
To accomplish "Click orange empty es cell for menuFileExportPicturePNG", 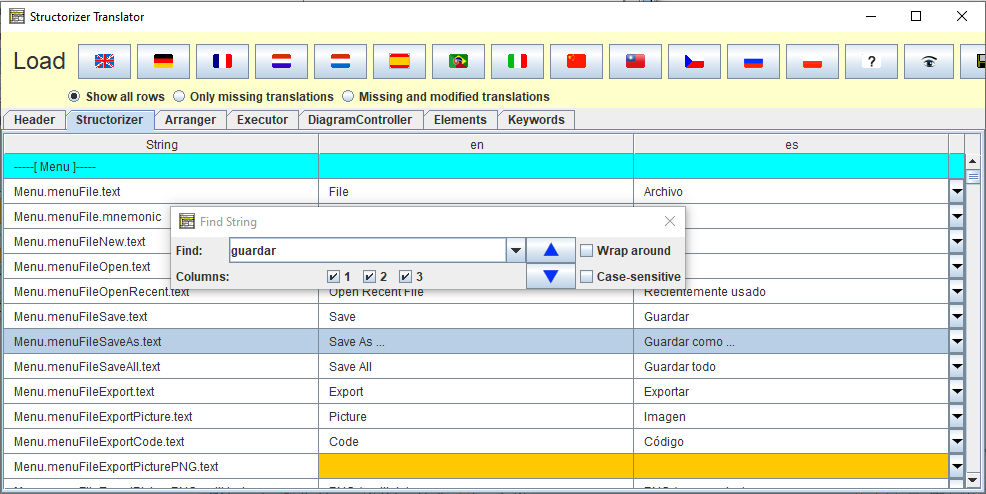I will [x=792, y=466].
